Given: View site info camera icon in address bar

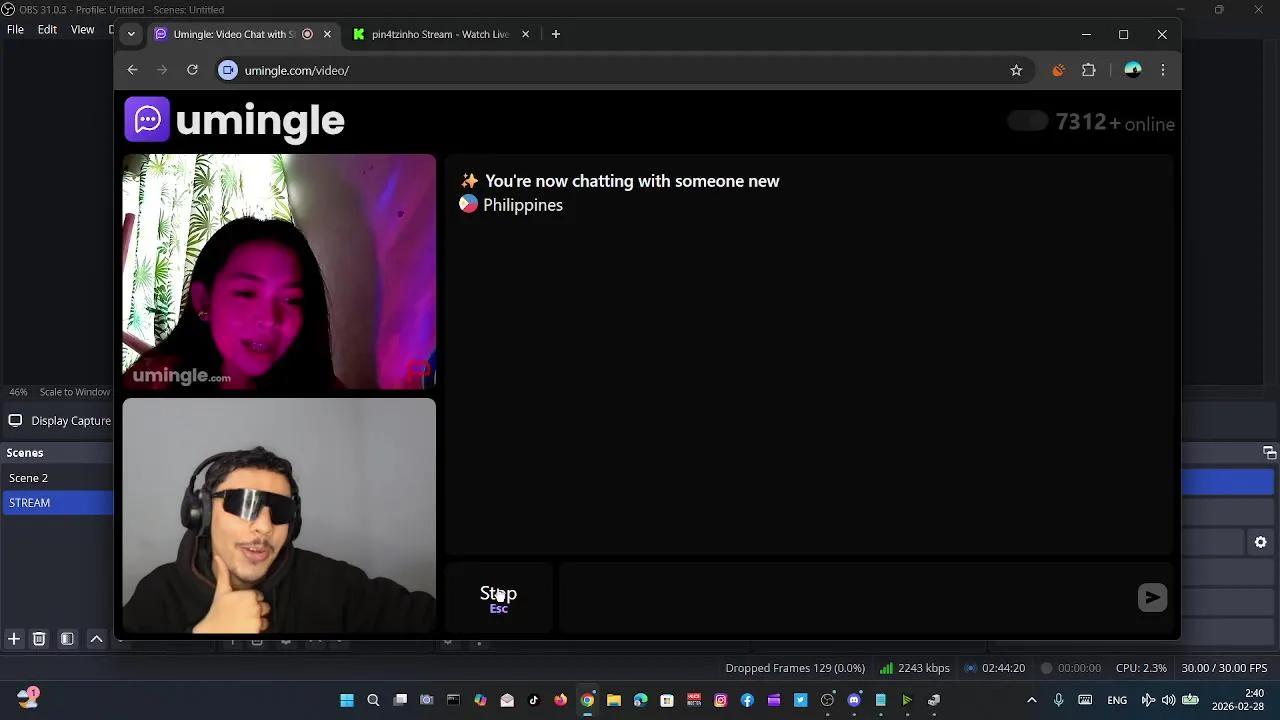Looking at the screenshot, I should click(x=229, y=70).
